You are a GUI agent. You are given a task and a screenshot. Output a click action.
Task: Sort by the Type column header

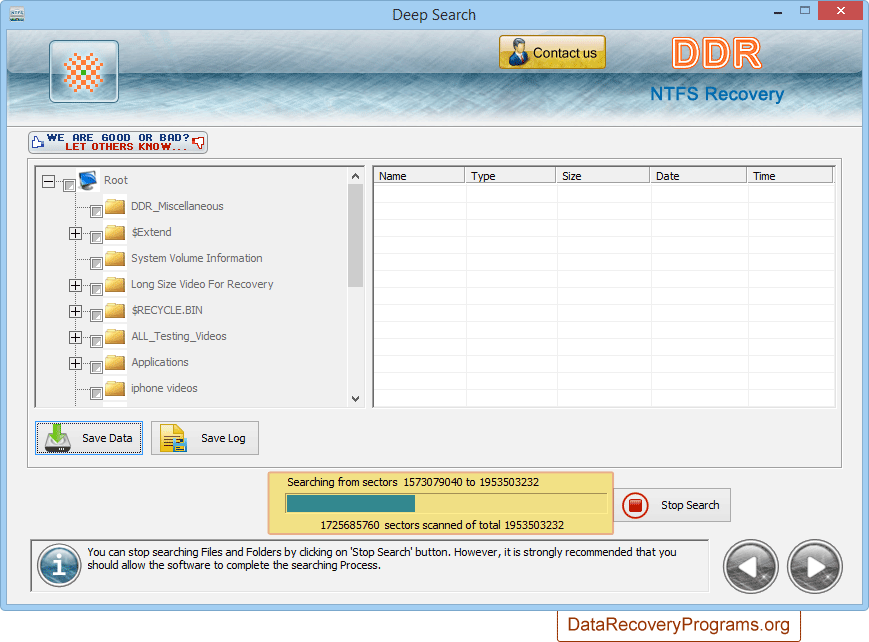tap(510, 176)
